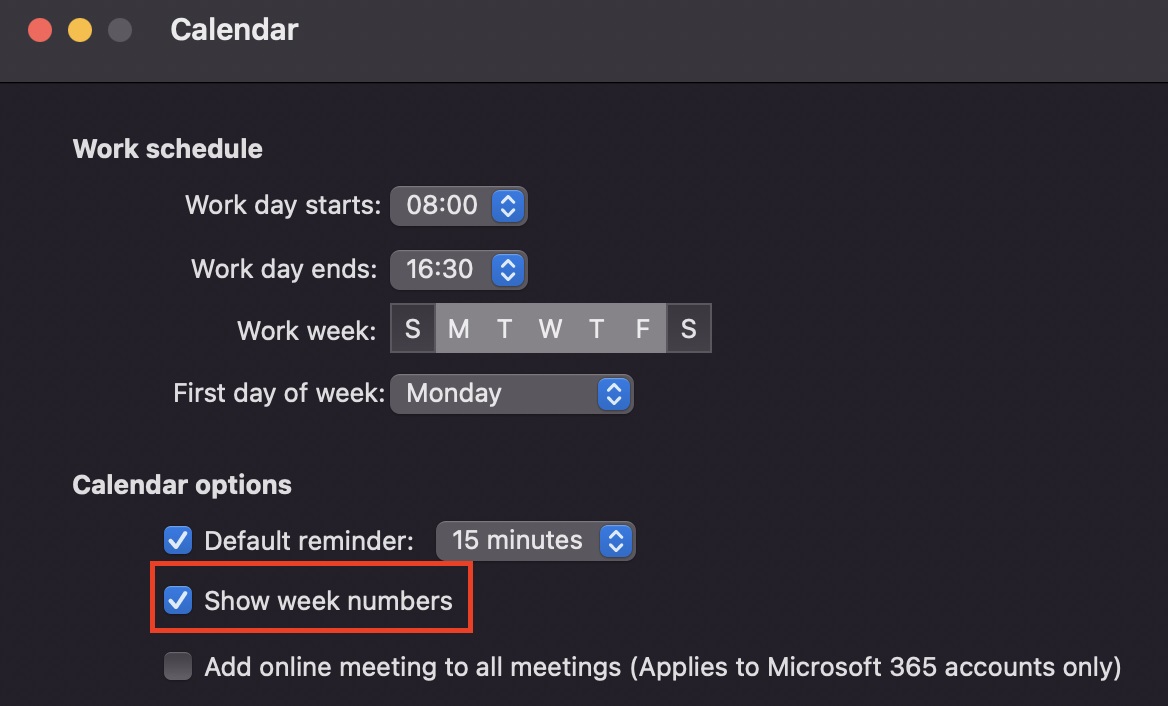Open the Work day ends dropdown
The width and height of the screenshot is (1168, 706).
coord(458,269)
